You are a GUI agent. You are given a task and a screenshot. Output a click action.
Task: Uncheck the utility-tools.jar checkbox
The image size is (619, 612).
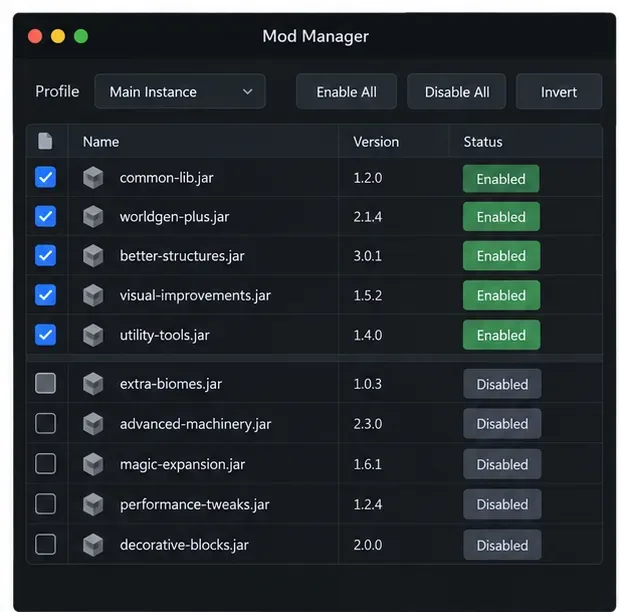(x=45, y=335)
